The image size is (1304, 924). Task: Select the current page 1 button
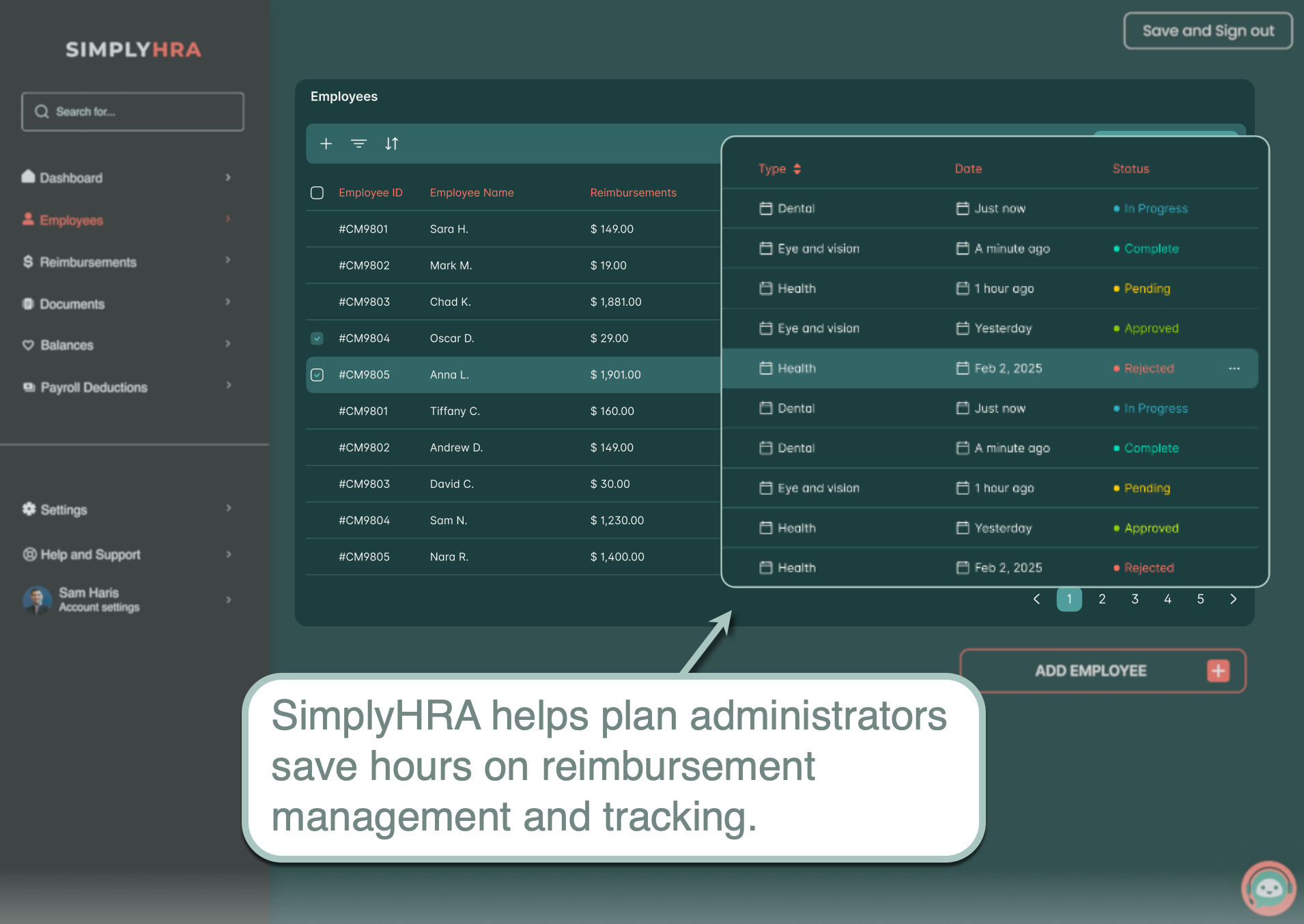click(x=1069, y=599)
